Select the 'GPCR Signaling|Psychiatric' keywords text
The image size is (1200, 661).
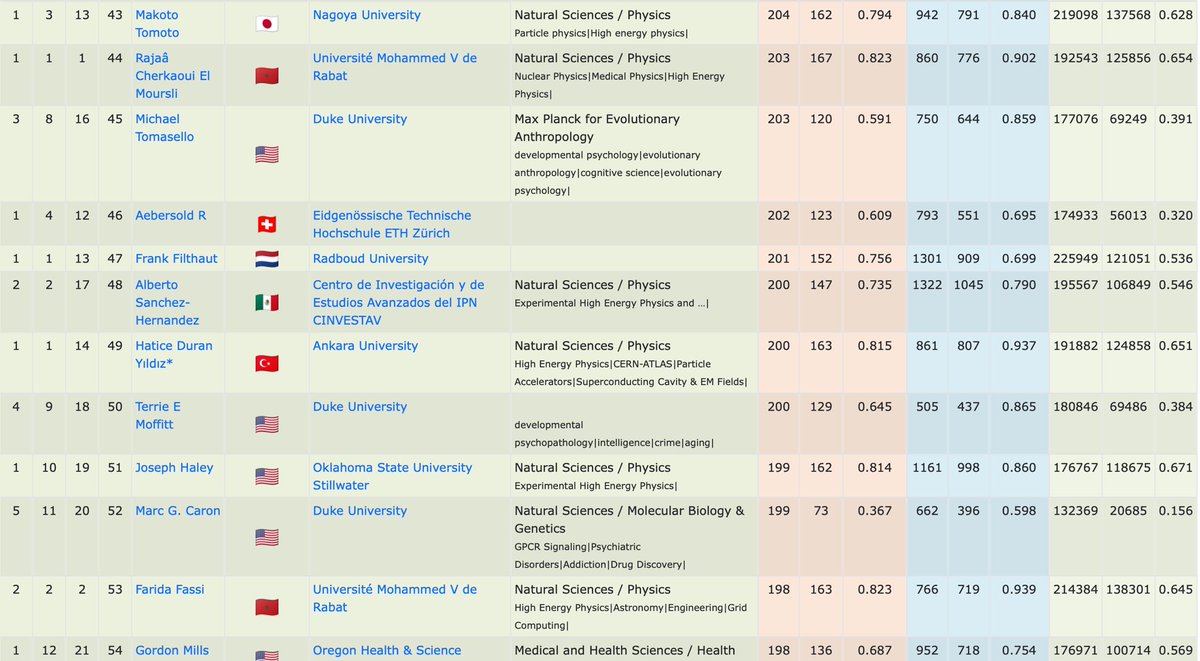(578, 546)
